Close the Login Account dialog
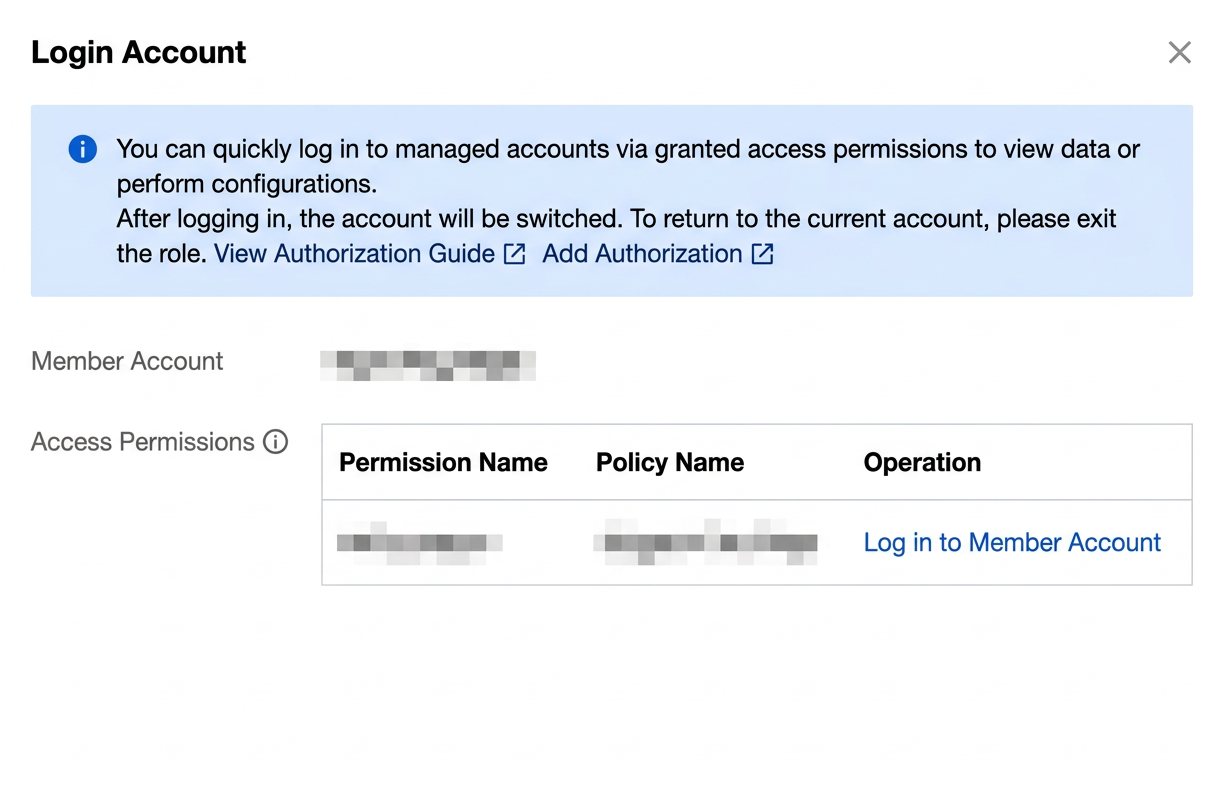 pyautogui.click(x=1180, y=53)
